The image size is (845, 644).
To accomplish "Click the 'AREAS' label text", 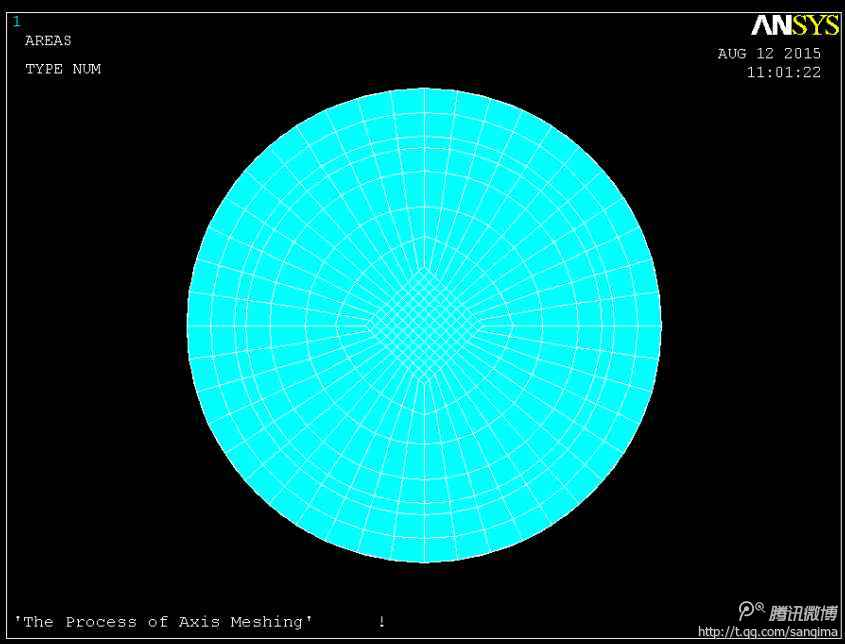I will pyautogui.click(x=48, y=40).
